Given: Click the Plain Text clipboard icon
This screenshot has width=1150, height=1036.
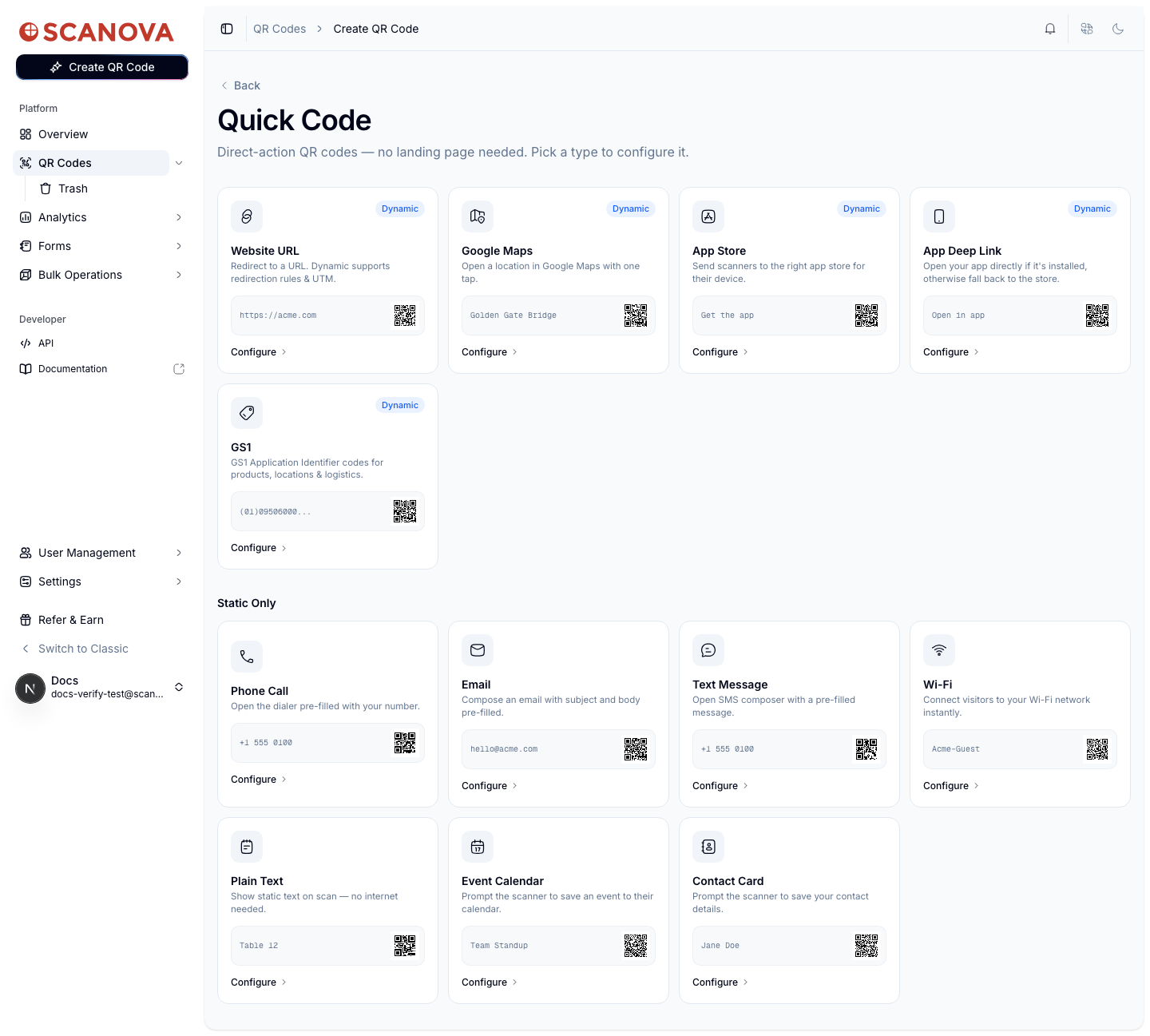Looking at the screenshot, I should pos(247,847).
